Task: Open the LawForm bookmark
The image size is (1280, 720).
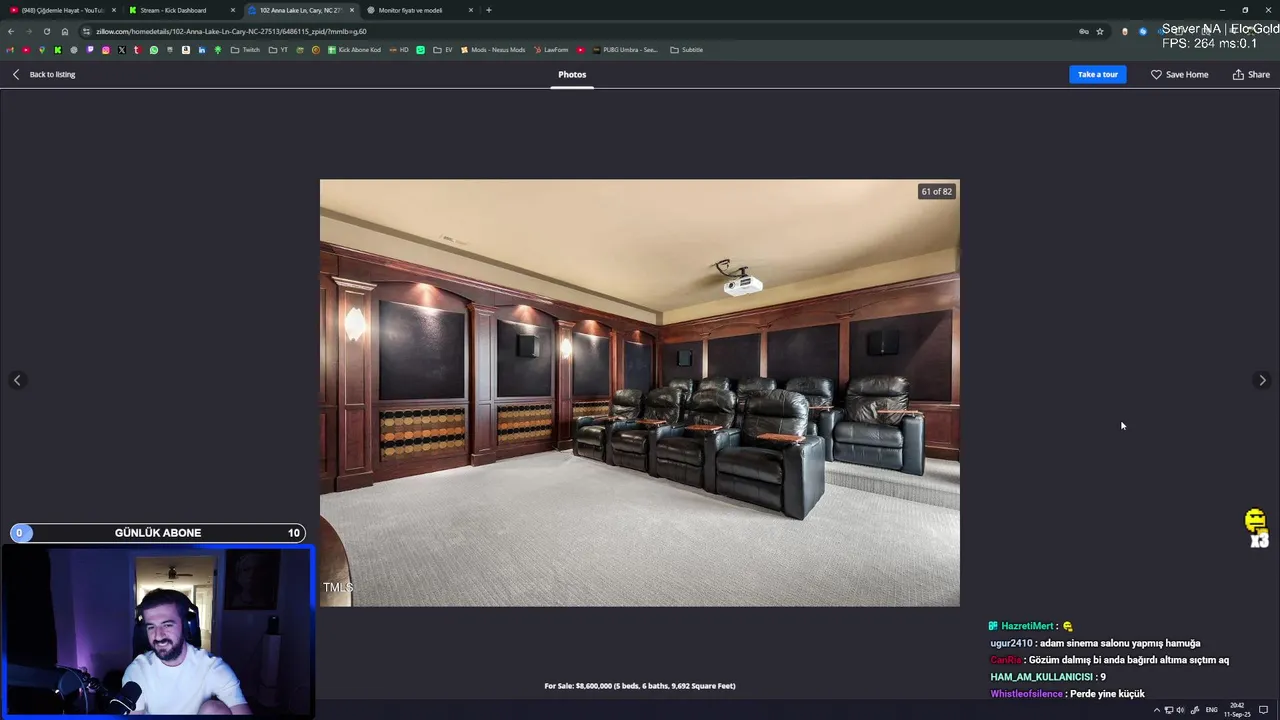Action: [x=551, y=50]
